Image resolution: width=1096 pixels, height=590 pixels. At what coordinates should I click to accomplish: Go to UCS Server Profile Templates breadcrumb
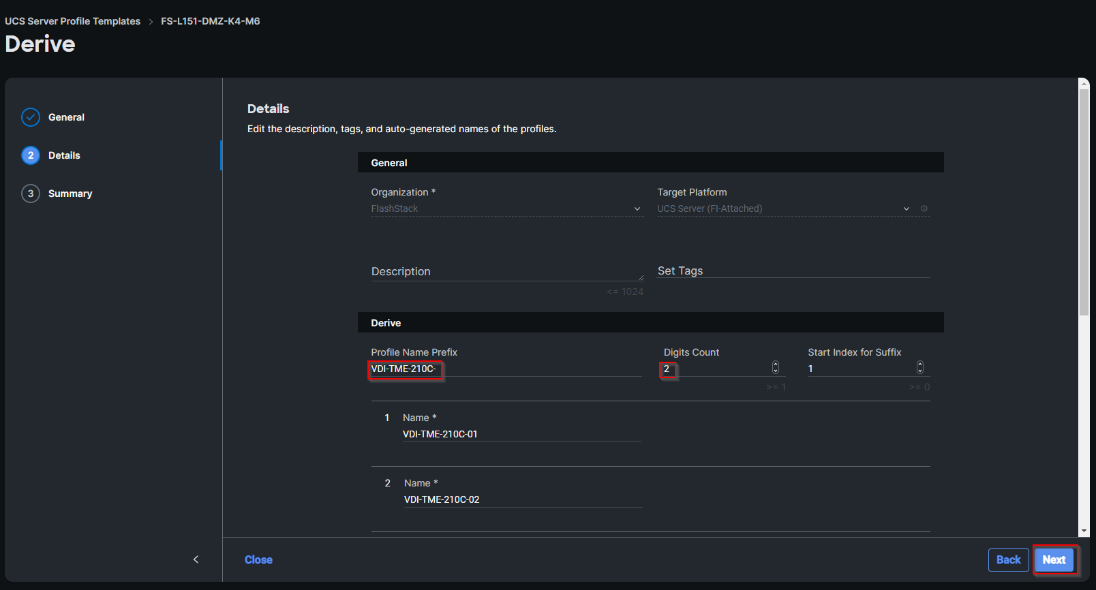pos(73,21)
